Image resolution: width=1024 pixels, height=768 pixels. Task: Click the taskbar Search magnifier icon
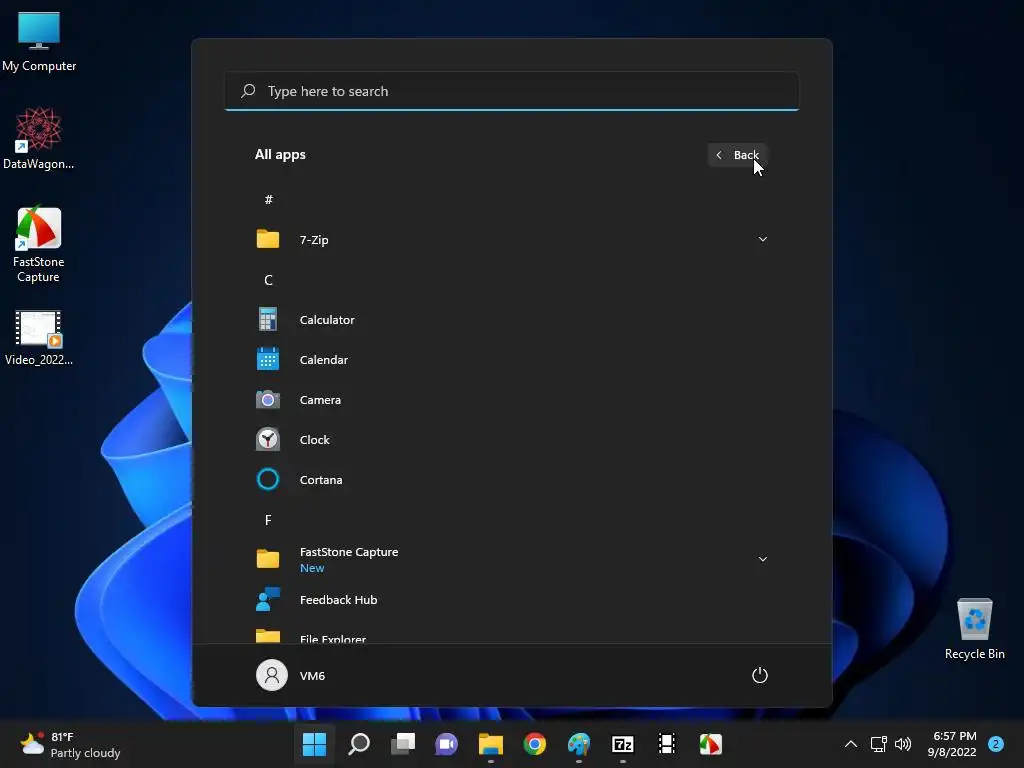click(x=359, y=744)
